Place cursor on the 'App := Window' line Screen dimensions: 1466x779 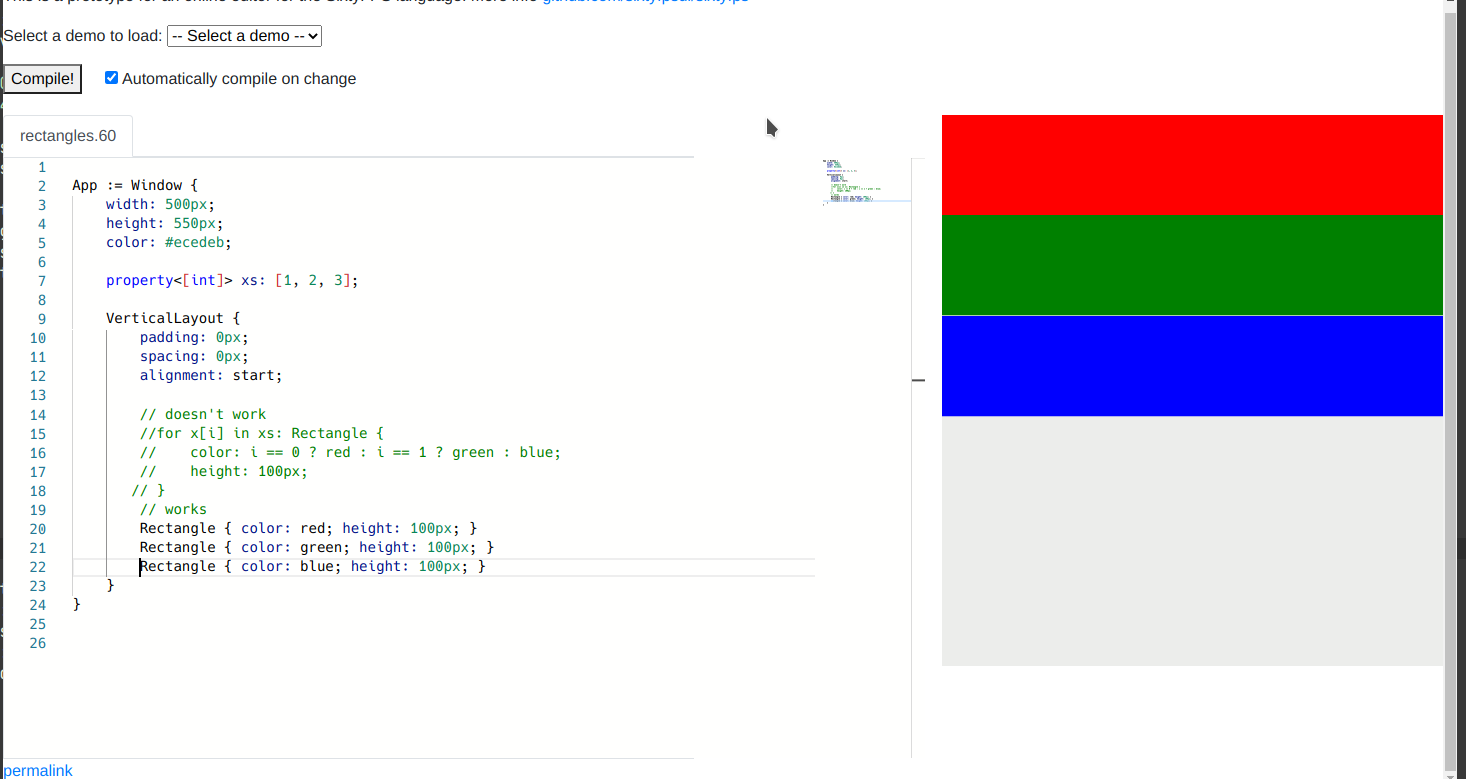tap(130, 185)
